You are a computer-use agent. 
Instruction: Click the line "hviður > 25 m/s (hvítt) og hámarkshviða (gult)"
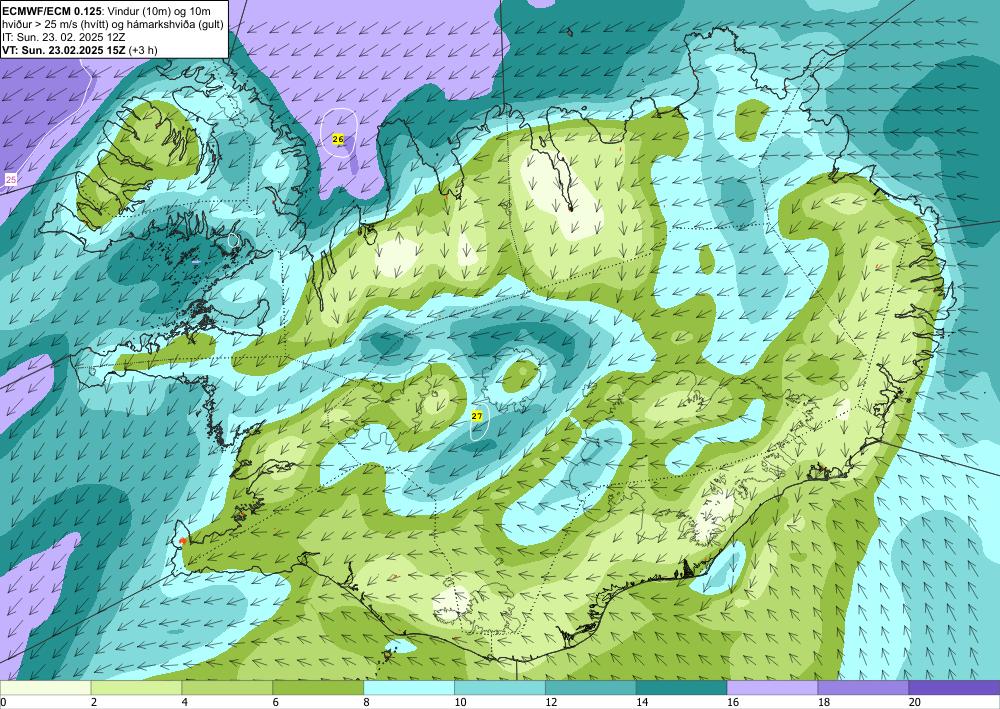[113, 24]
